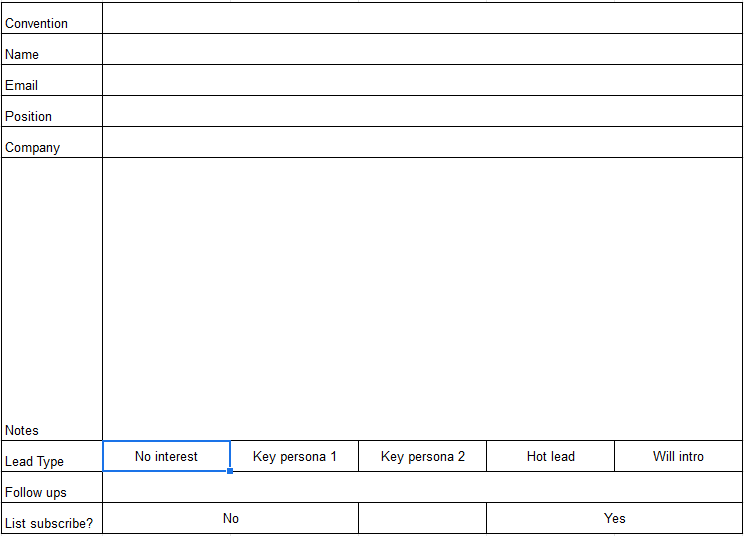
Task: Select the Key persona 1 cell
Action: click(x=294, y=456)
